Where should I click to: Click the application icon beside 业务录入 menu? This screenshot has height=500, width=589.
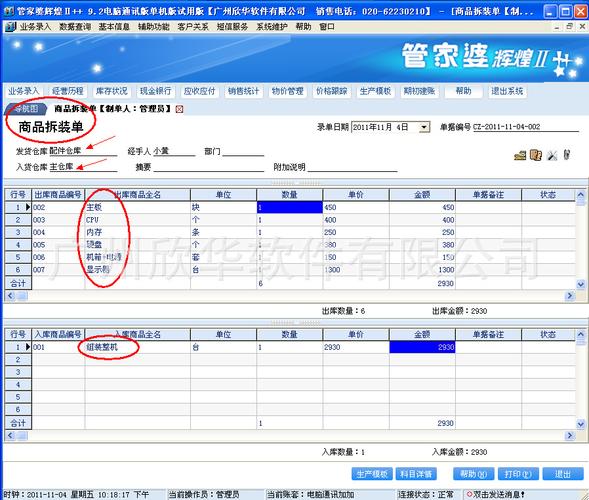pos(11,27)
